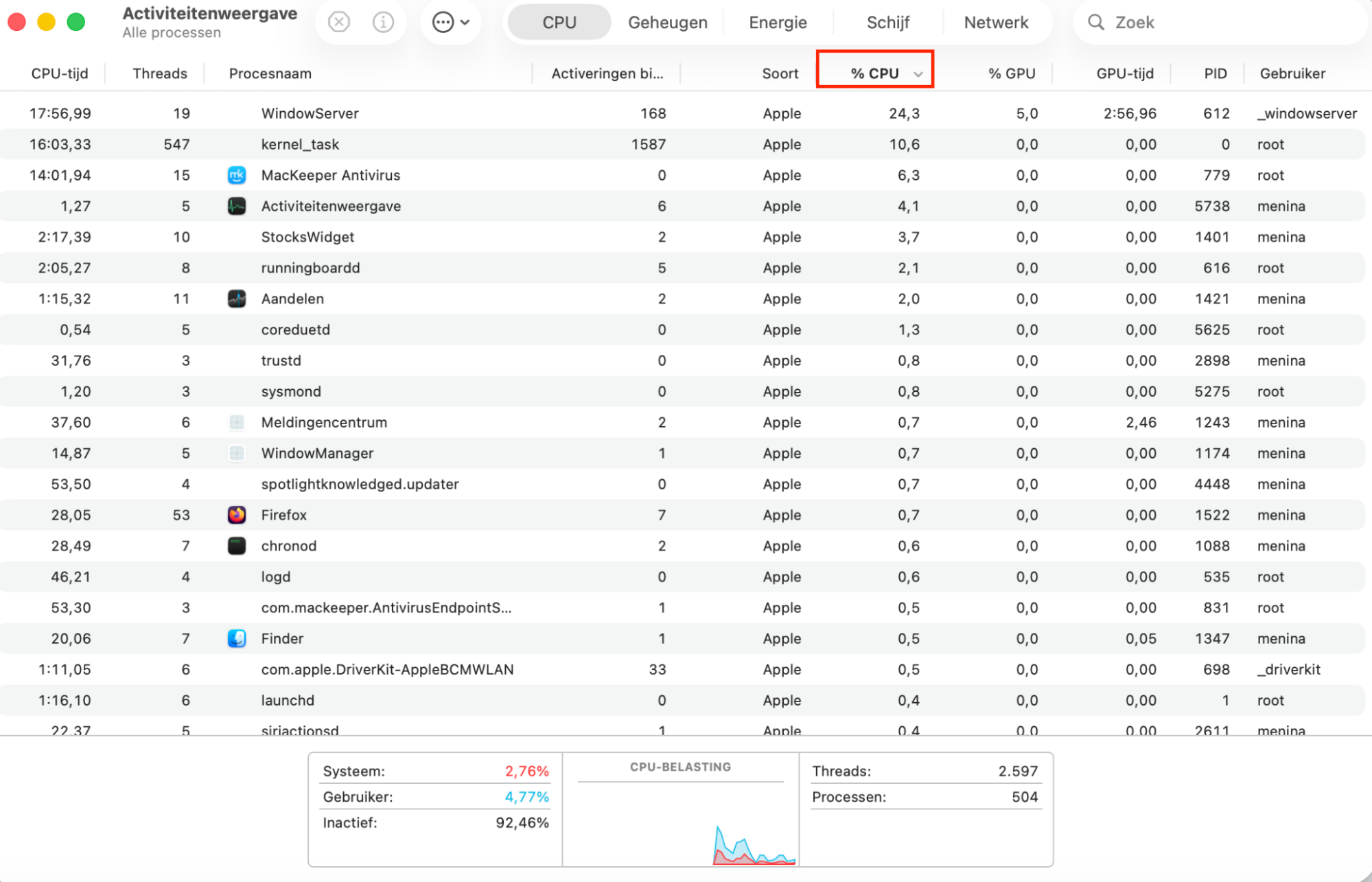Select the com.apple.DriverKit-AppleBCMWLAN row

click(682, 669)
